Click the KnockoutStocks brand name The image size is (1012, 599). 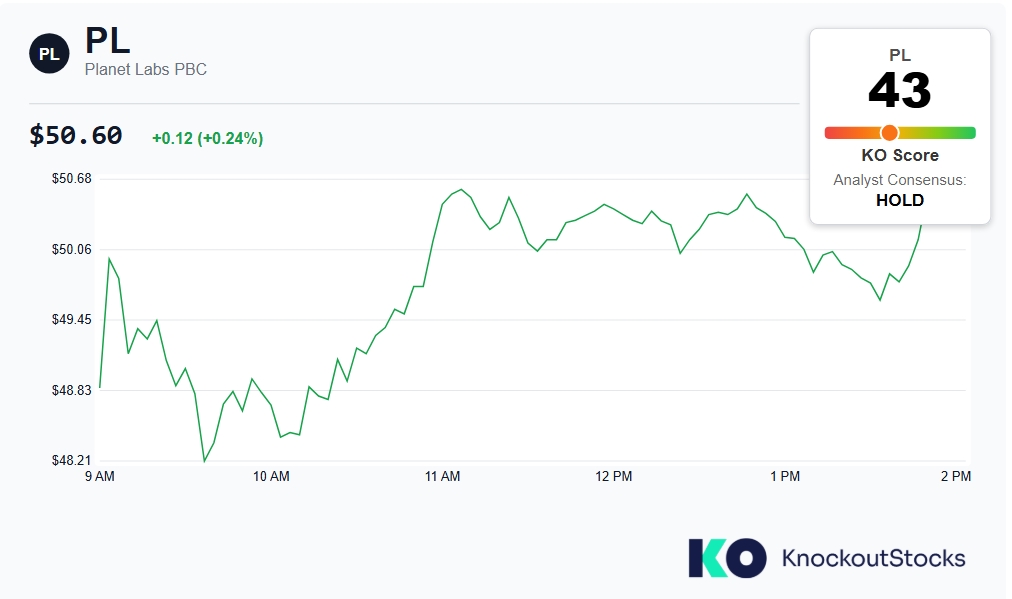coord(873,558)
